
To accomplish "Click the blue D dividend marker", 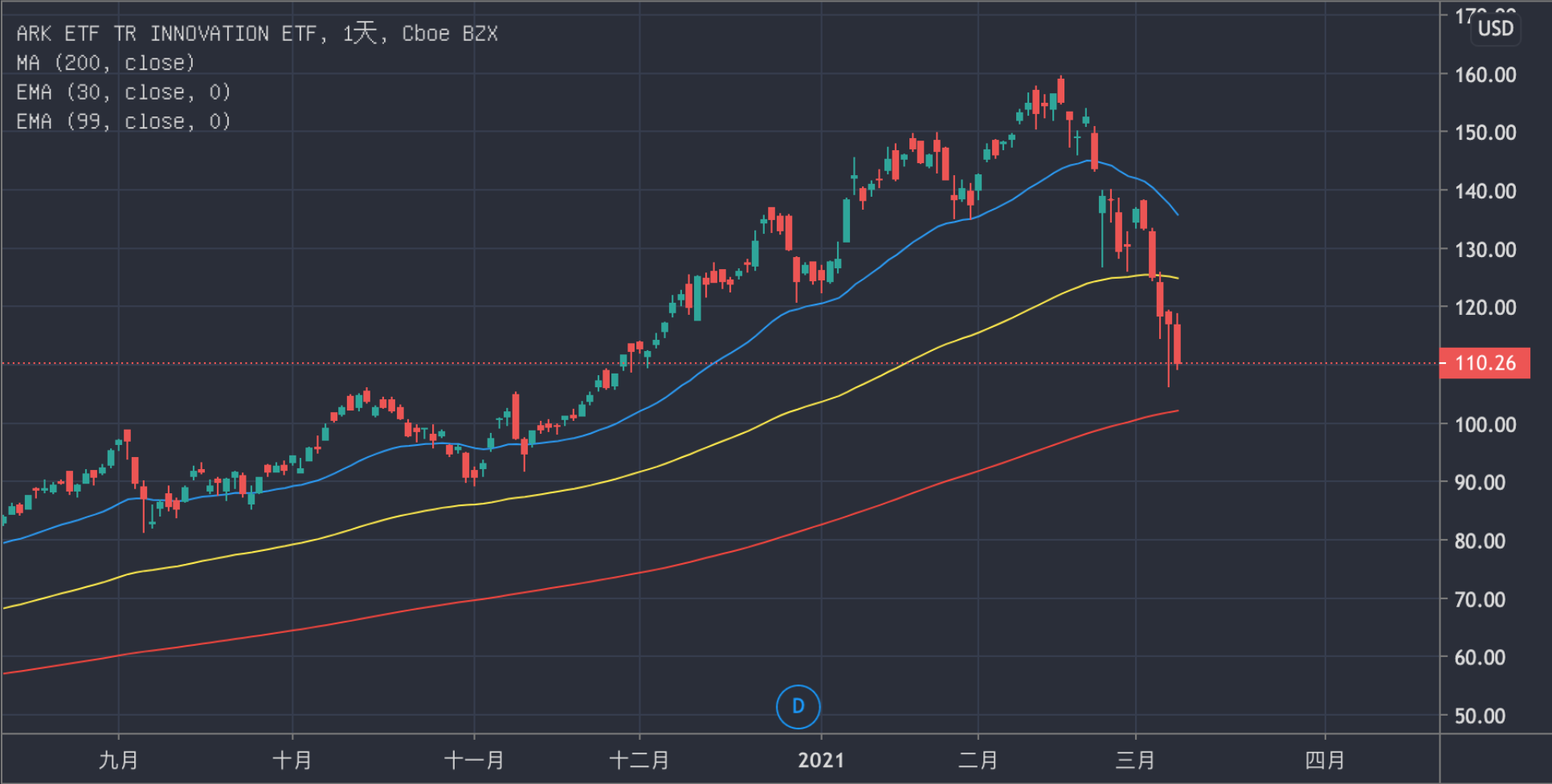I will coord(798,707).
